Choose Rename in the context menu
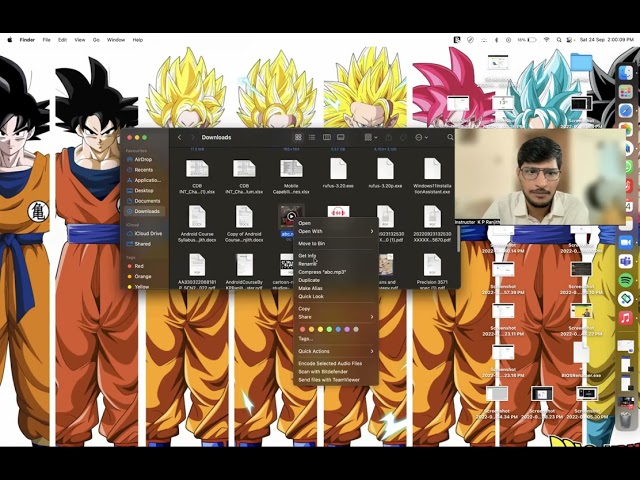Screen dimensions: 640x480 tap(336, 264)
